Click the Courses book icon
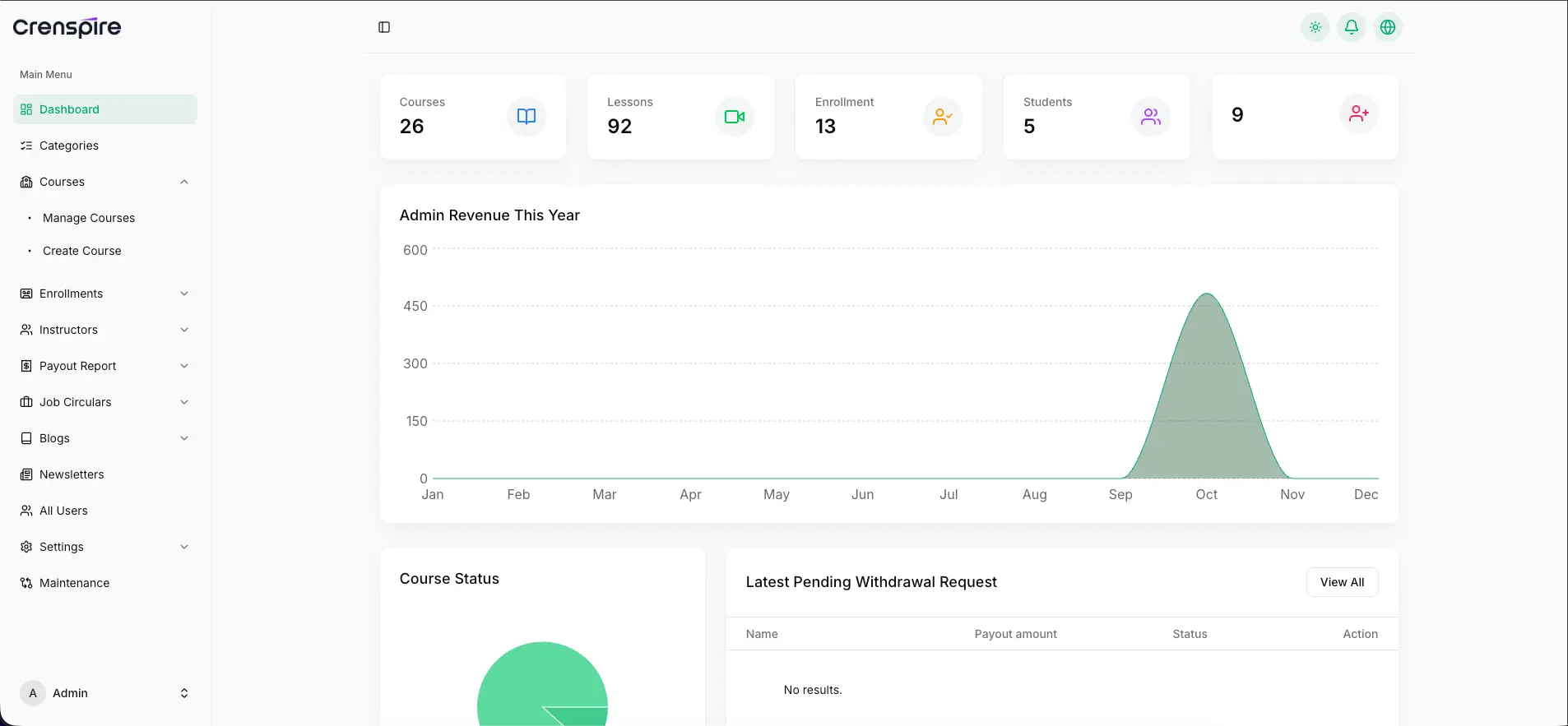This screenshot has height=726, width=1568. tap(527, 117)
